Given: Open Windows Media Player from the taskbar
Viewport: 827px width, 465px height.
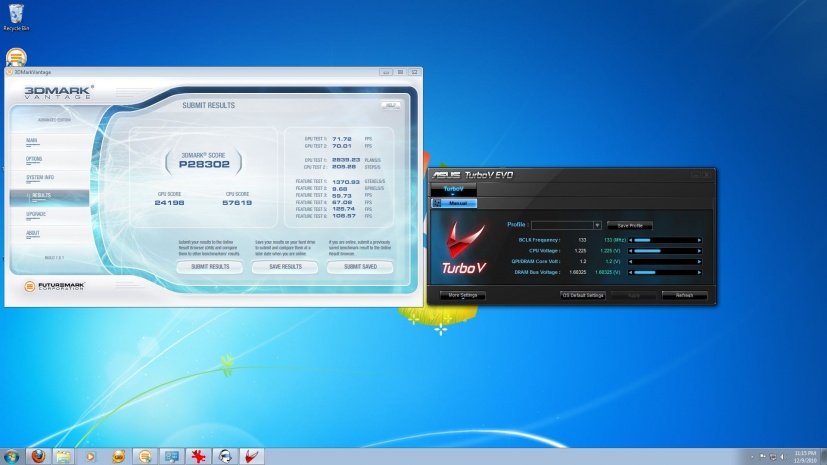Looking at the screenshot, I should 91,456.
